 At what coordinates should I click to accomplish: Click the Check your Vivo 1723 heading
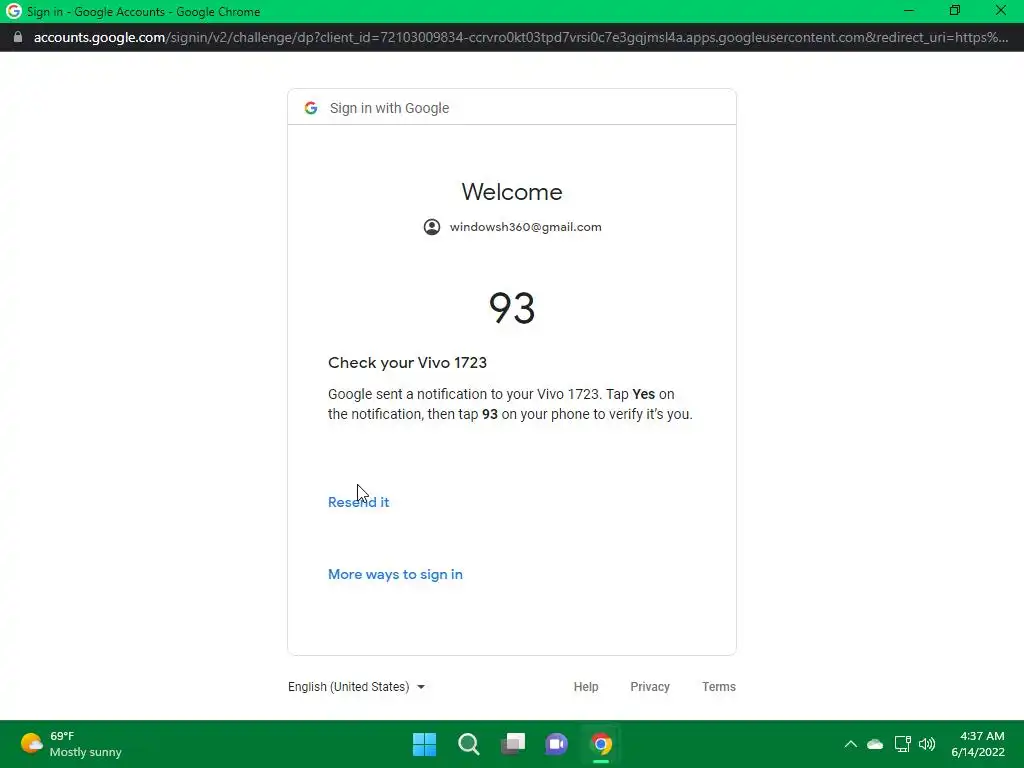pyautogui.click(x=408, y=362)
